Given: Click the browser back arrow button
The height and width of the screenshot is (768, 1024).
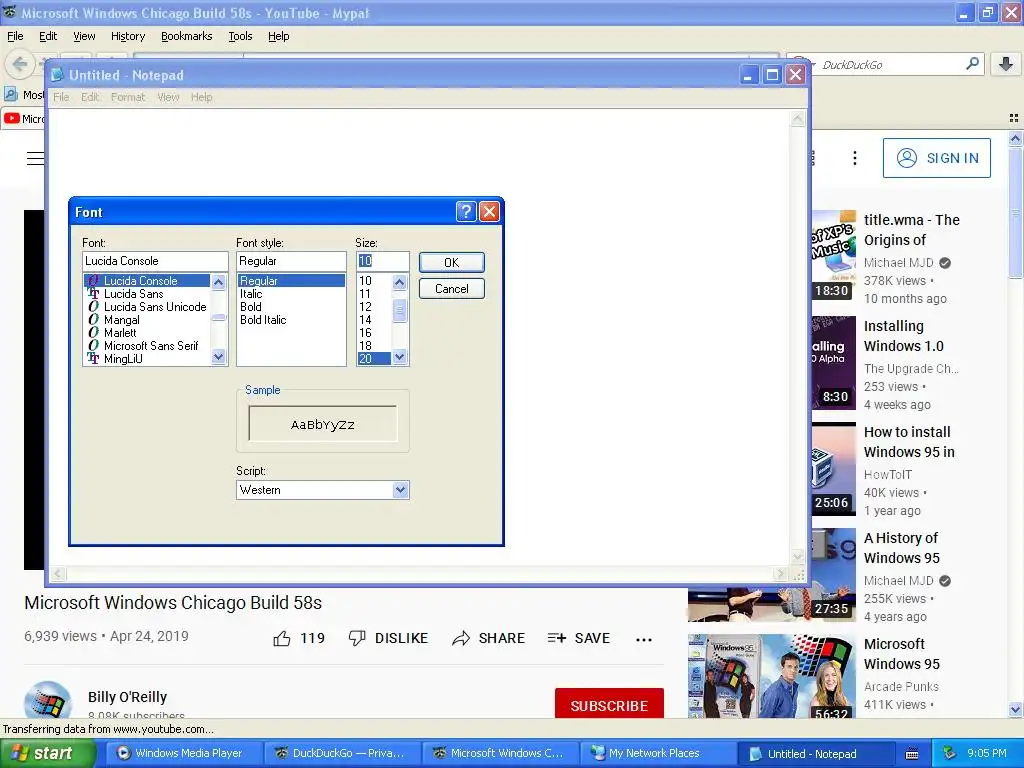Looking at the screenshot, I should pos(20,64).
